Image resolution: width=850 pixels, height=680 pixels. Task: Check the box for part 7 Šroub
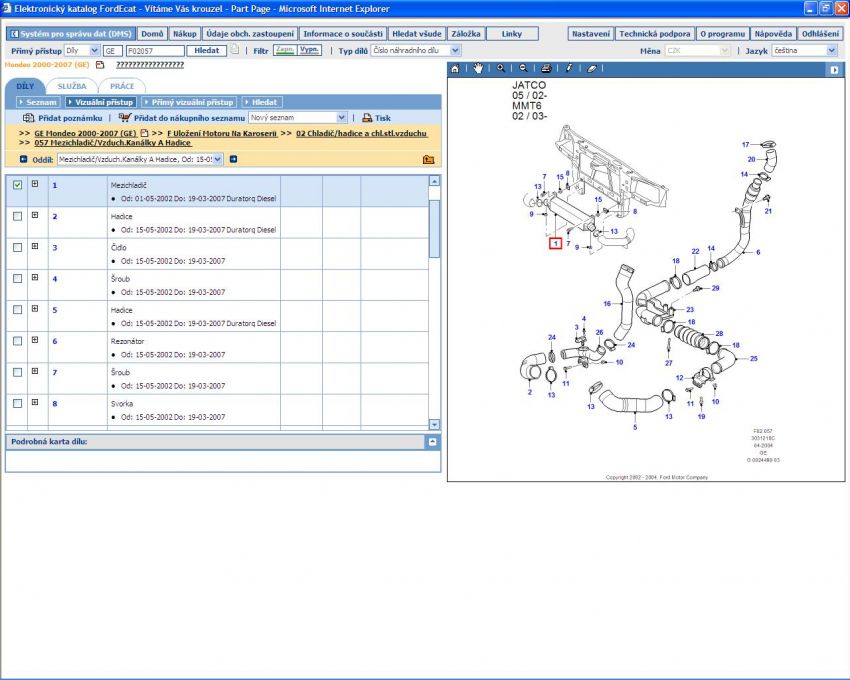17,372
